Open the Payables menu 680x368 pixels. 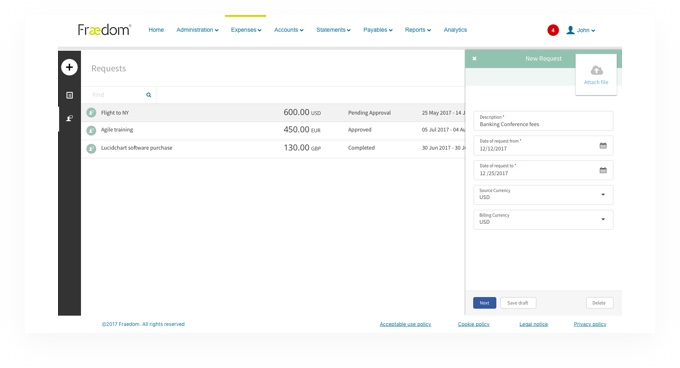click(378, 30)
